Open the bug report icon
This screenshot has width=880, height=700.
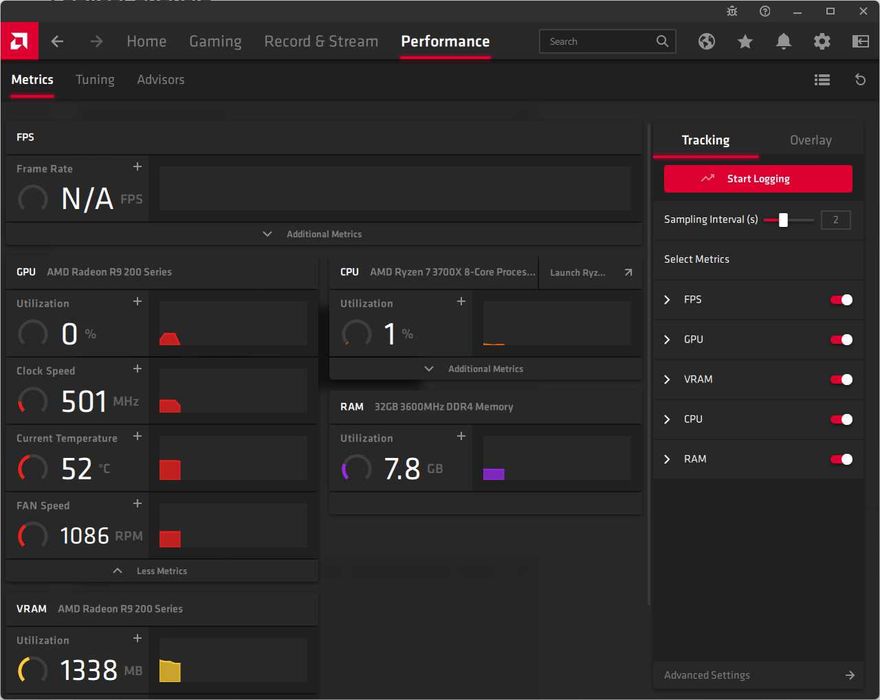click(x=732, y=11)
